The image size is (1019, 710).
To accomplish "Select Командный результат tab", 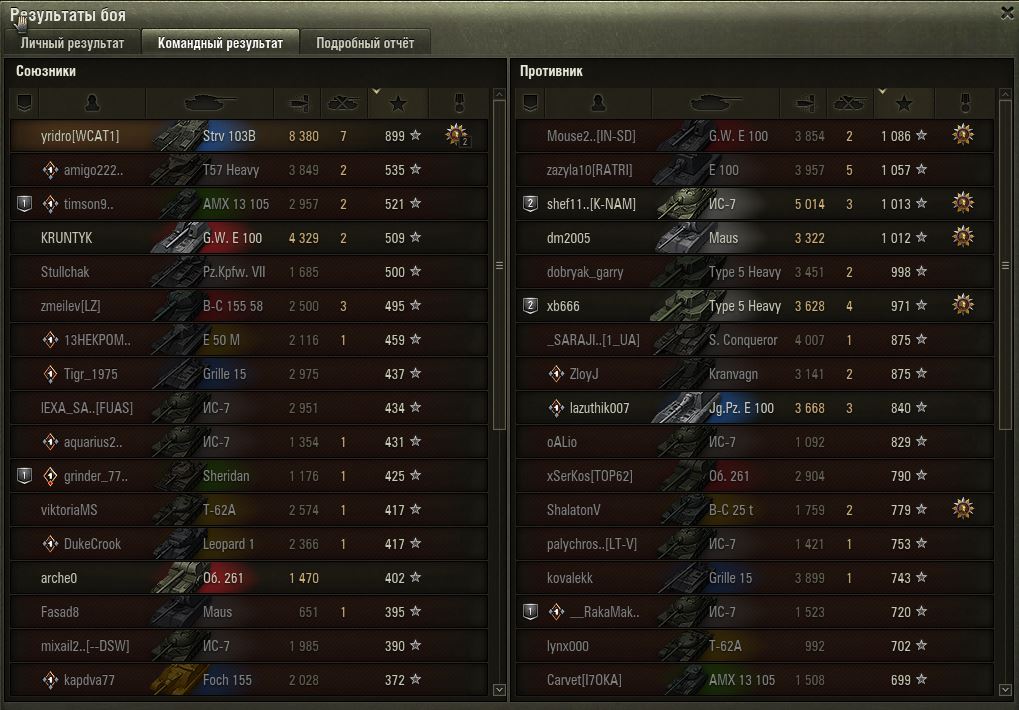I will [220, 43].
